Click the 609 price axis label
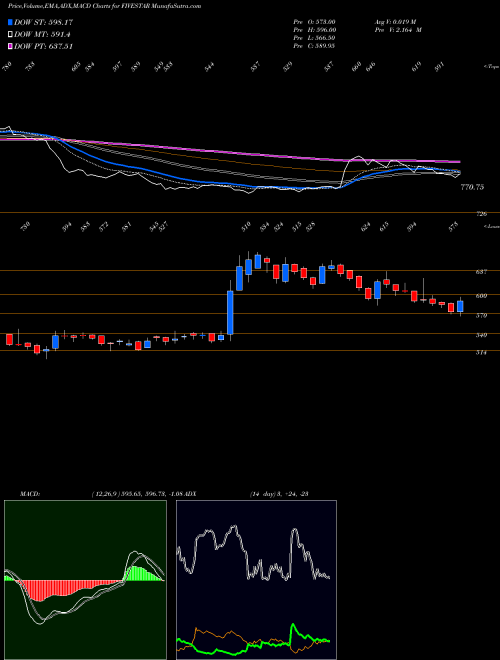Image resolution: width=500 pixels, height=660 pixels. 481,296
